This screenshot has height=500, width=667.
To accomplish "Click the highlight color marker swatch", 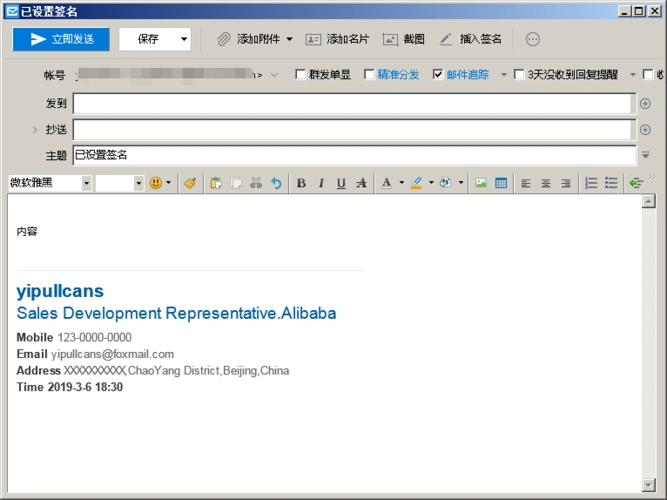I will click(x=417, y=183).
